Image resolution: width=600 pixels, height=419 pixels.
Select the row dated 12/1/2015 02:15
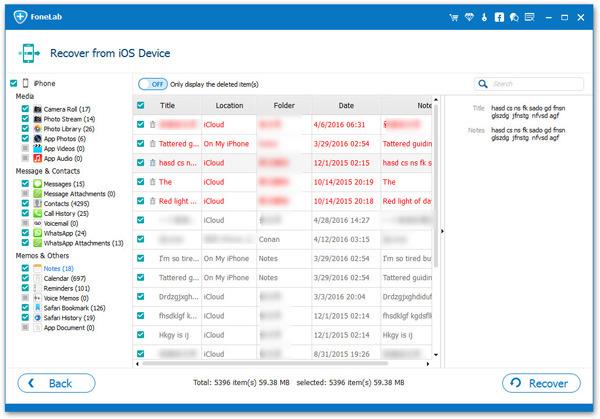tap(282, 163)
